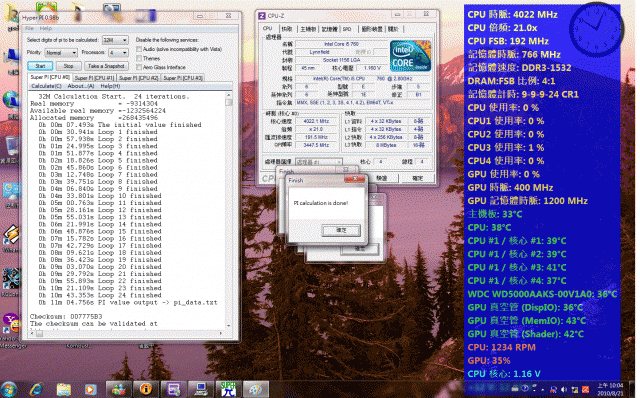Click the 驗證 button in CPU-Z
The height and width of the screenshot is (398, 640).
(x=382, y=178)
